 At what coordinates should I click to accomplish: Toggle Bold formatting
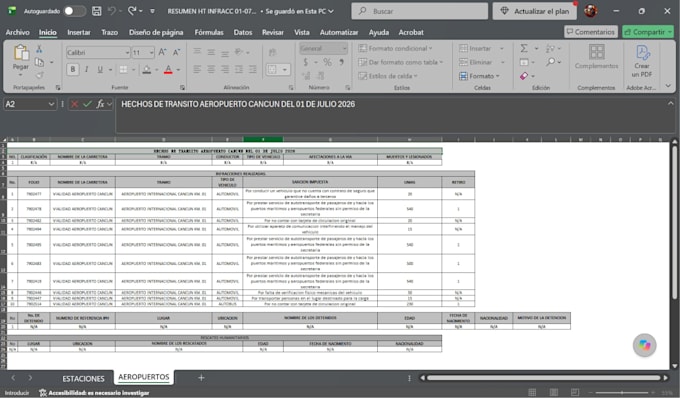[x=72, y=69]
